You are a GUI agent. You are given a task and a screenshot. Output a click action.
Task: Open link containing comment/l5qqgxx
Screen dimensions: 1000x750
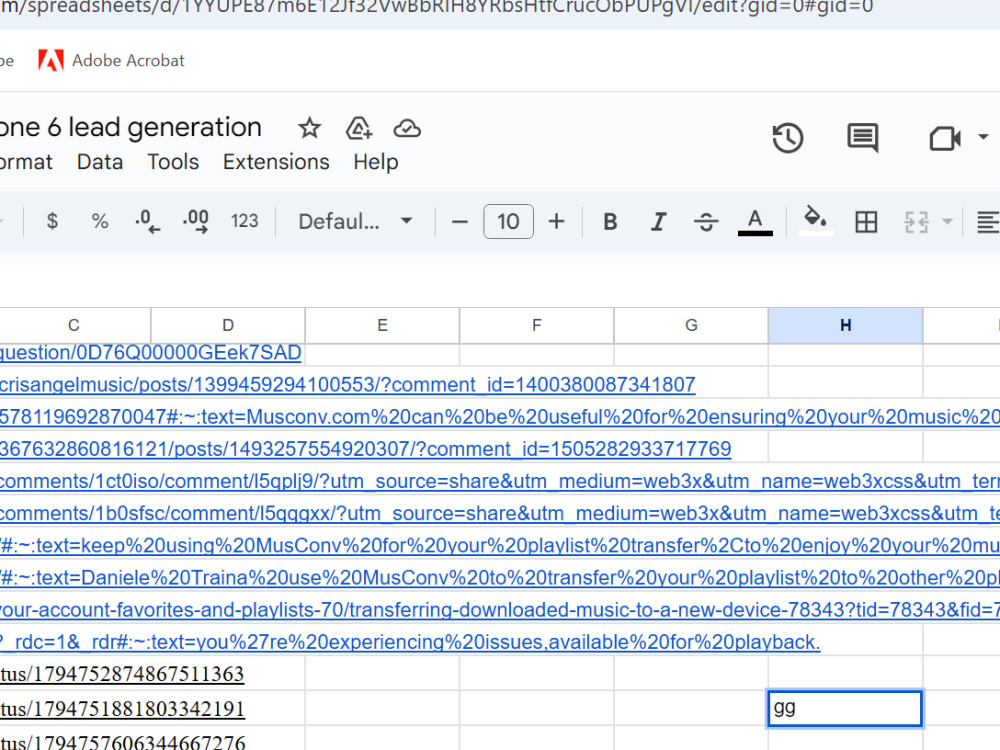[500, 513]
